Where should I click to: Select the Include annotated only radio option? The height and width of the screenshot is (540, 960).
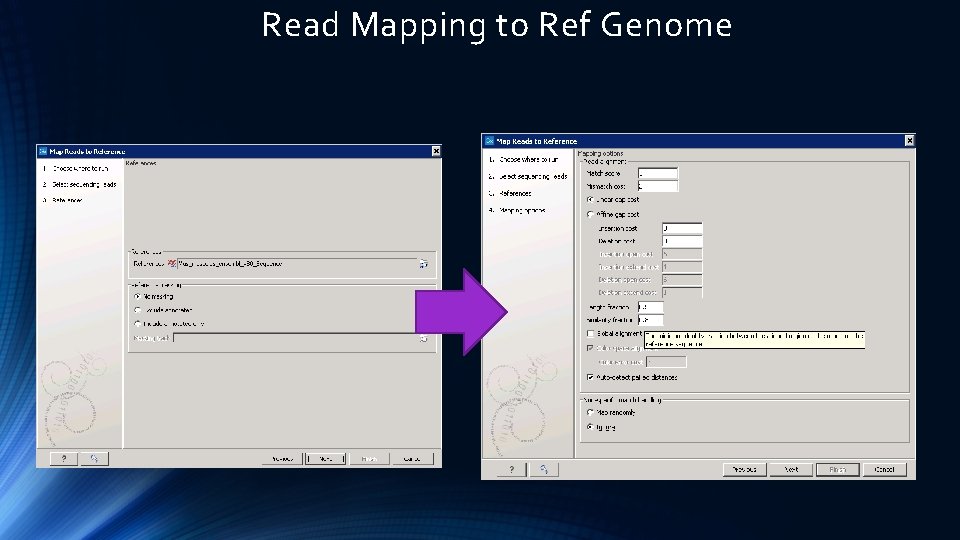pyautogui.click(x=137, y=324)
